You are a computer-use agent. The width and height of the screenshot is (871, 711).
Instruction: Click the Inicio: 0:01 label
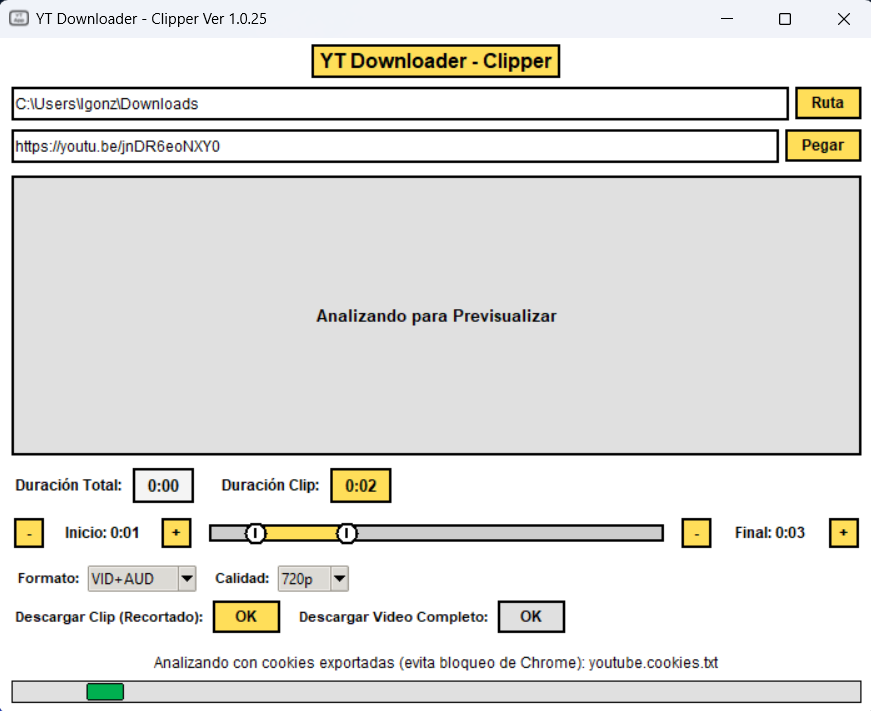coord(102,533)
